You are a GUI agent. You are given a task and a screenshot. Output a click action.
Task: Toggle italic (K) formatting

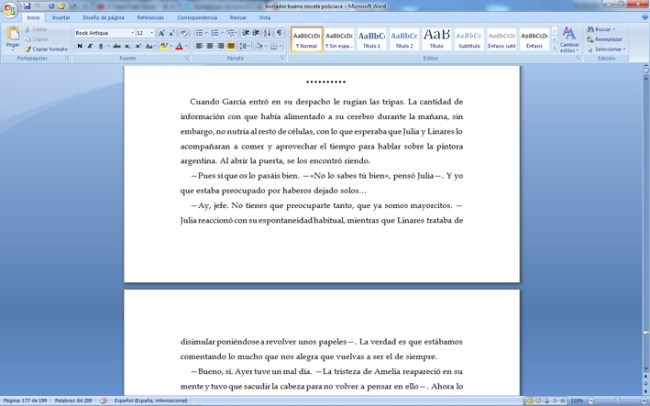coord(90,46)
